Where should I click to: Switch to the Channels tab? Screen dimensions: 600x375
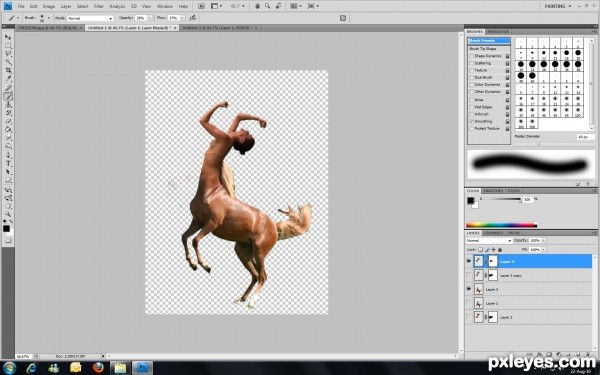[x=493, y=233]
